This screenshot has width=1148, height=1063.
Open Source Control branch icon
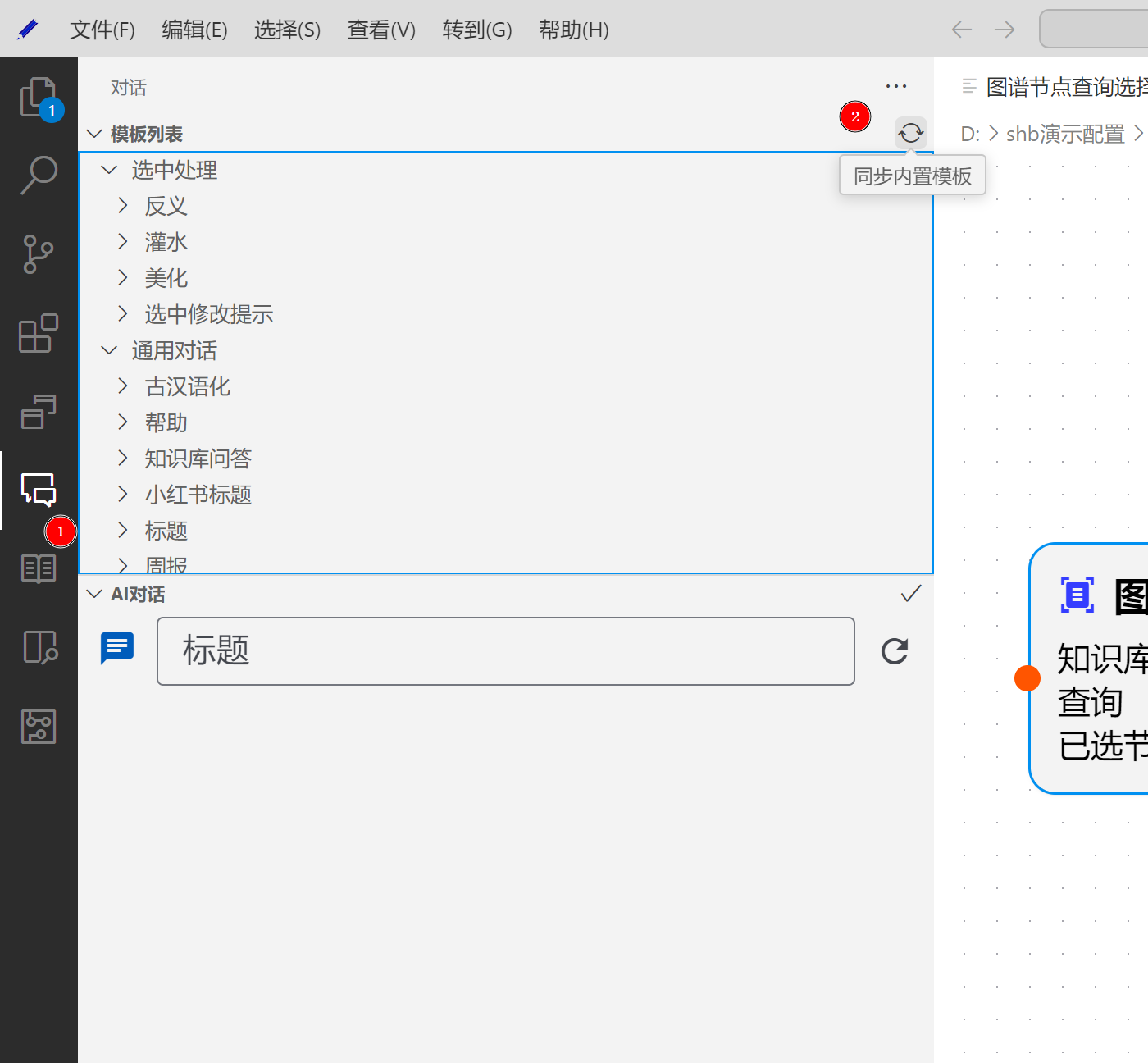[39, 253]
